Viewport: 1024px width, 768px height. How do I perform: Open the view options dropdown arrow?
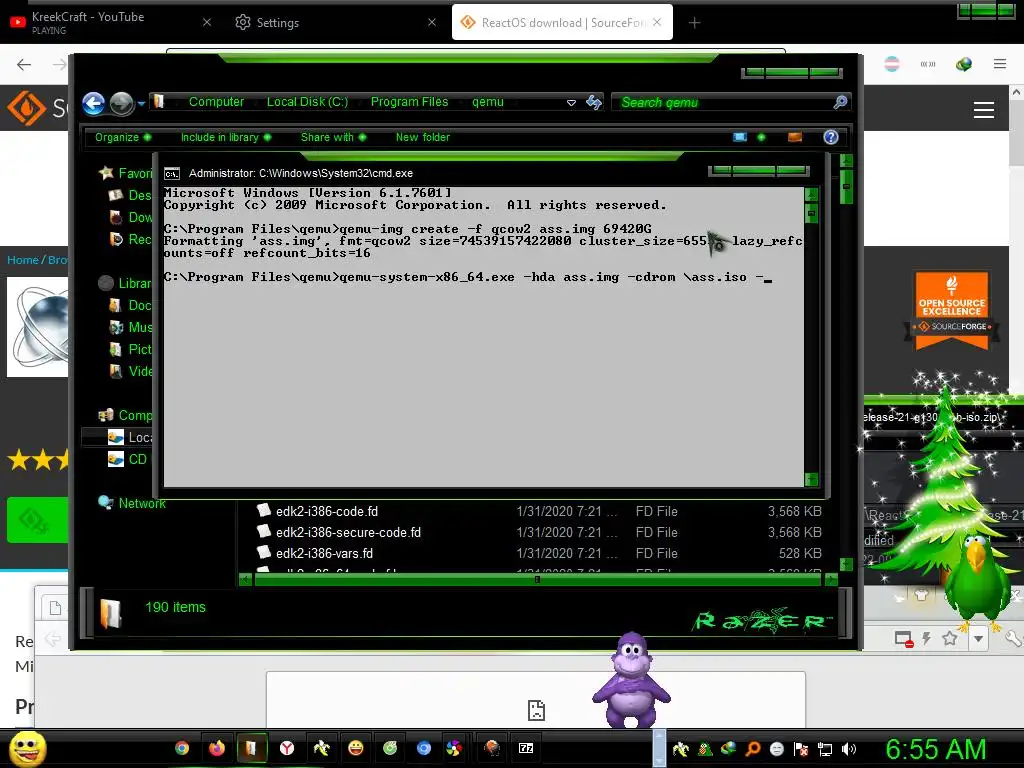pyautogui.click(x=761, y=137)
